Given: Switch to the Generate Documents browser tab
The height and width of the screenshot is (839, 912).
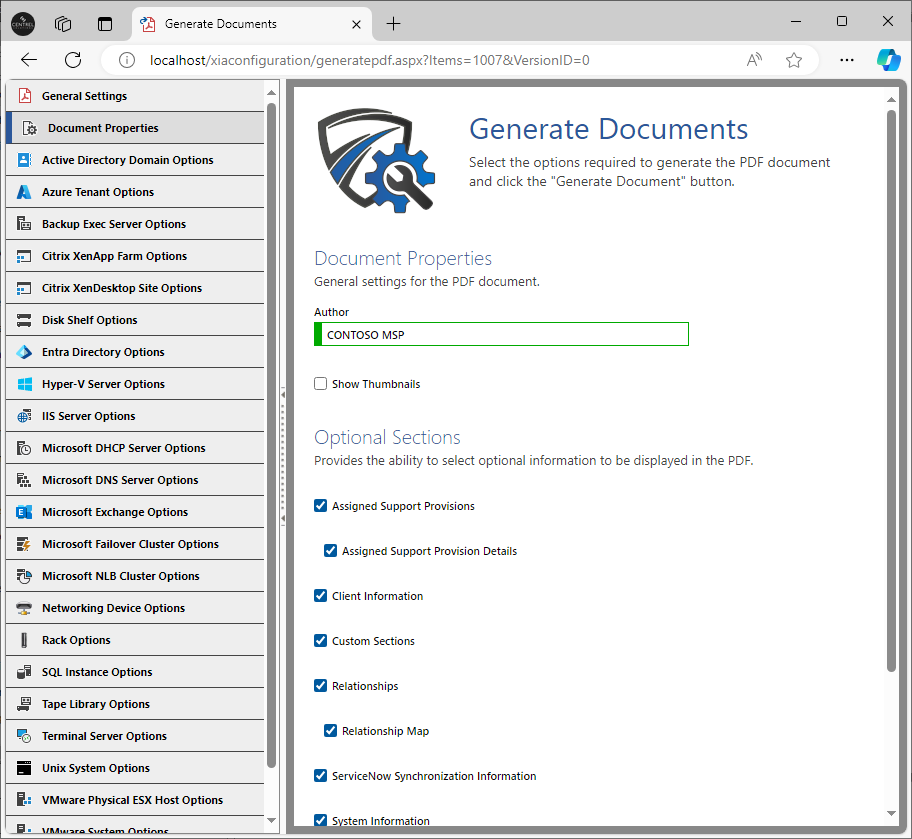Looking at the screenshot, I should [251, 24].
